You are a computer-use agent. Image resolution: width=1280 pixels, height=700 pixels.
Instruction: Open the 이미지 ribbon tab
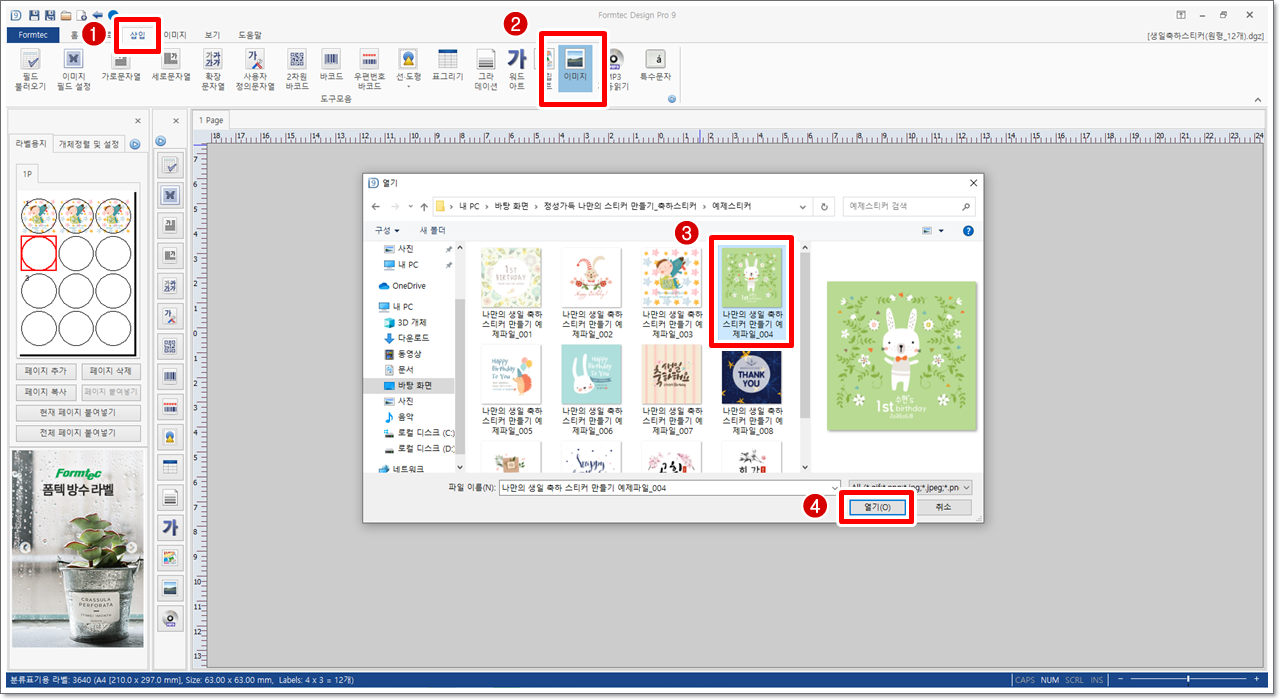click(175, 35)
